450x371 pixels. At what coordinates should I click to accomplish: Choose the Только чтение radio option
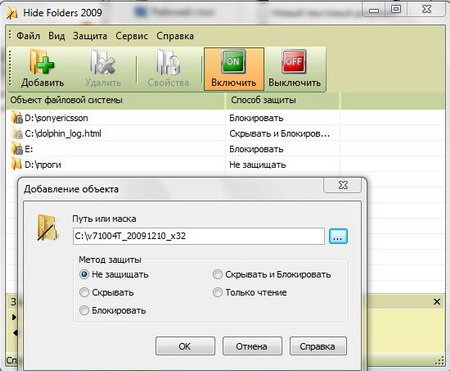click(x=217, y=293)
